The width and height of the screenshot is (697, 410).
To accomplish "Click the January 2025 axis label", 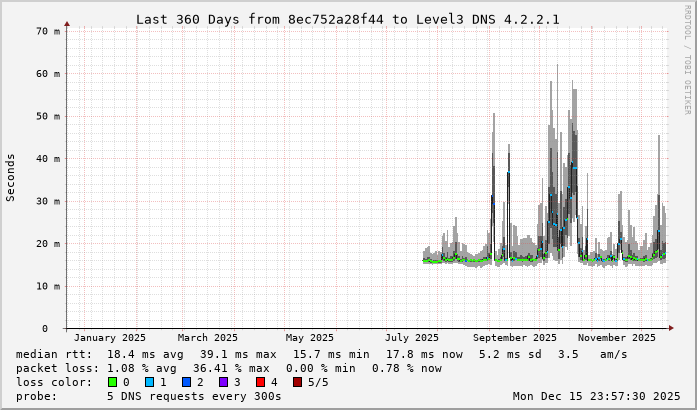I will tap(110, 338).
